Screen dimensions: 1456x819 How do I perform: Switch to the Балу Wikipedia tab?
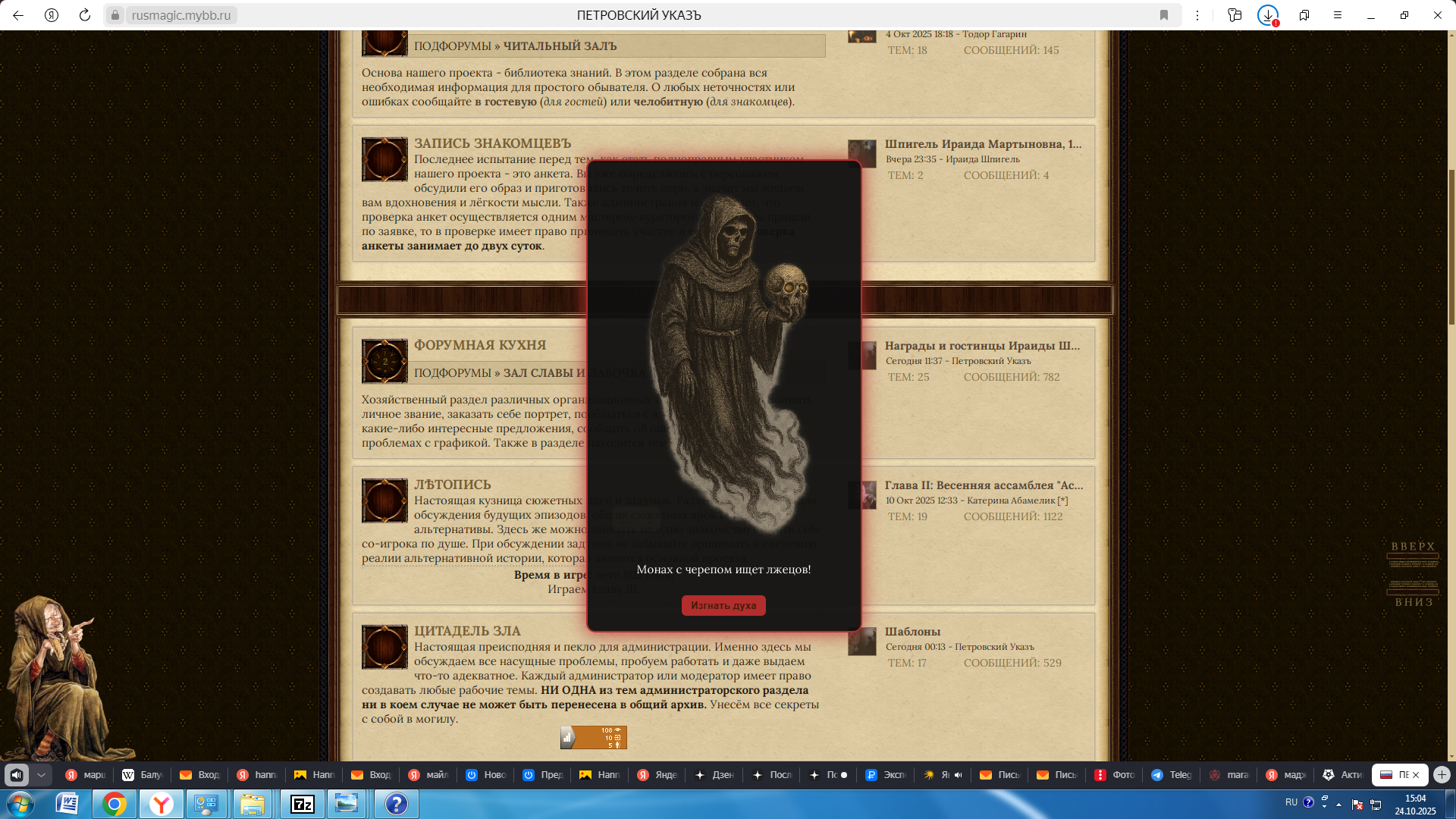143,775
